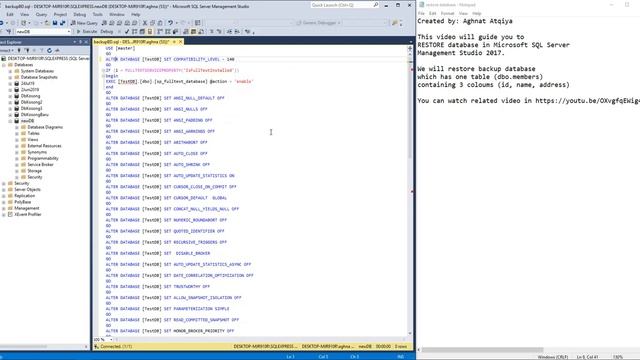Click the Save All toolbar icon
Image resolution: width=640 pixels, height=360 pixels.
tap(62, 23)
